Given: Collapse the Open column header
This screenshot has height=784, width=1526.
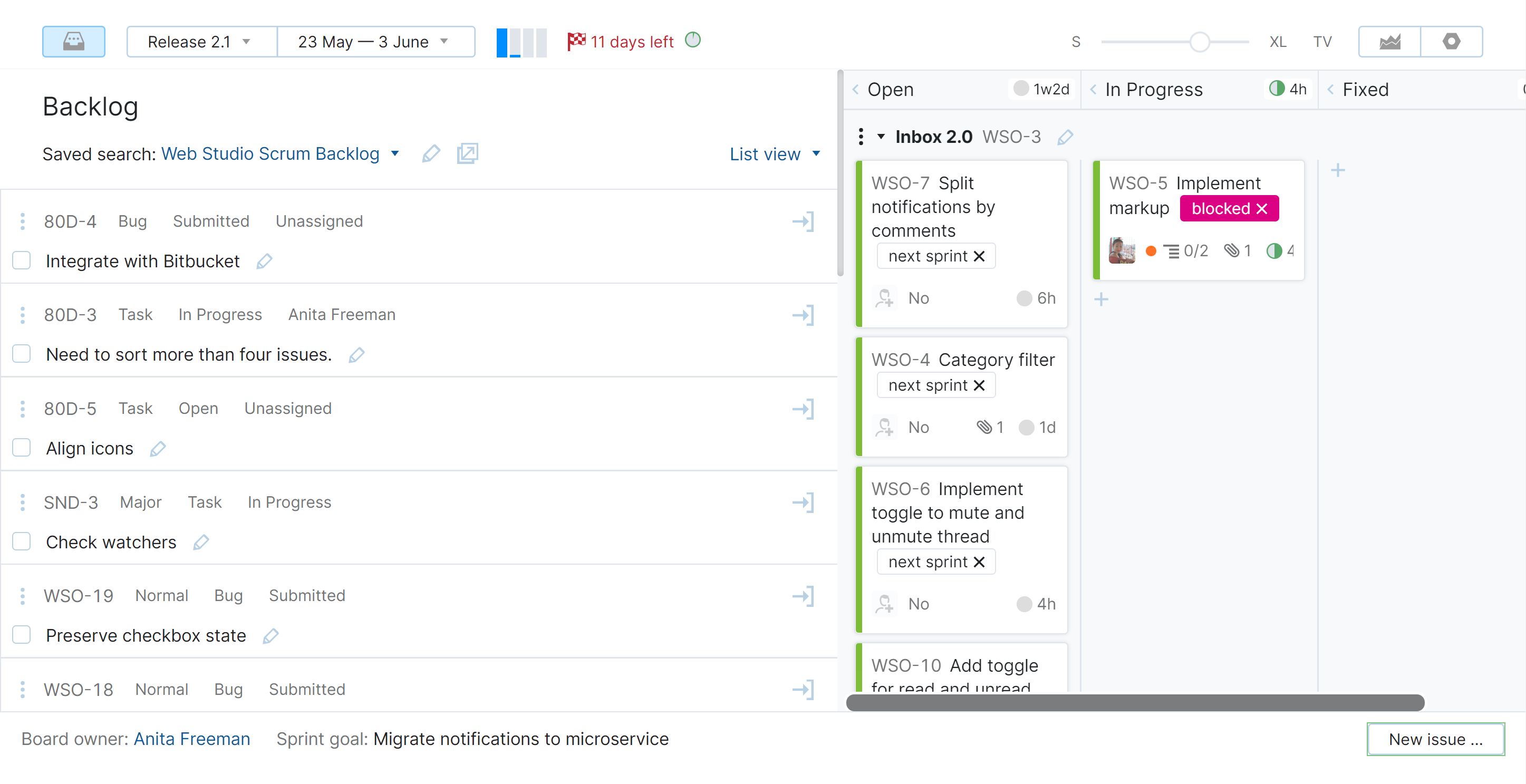Looking at the screenshot, I should tap(855, 90).
